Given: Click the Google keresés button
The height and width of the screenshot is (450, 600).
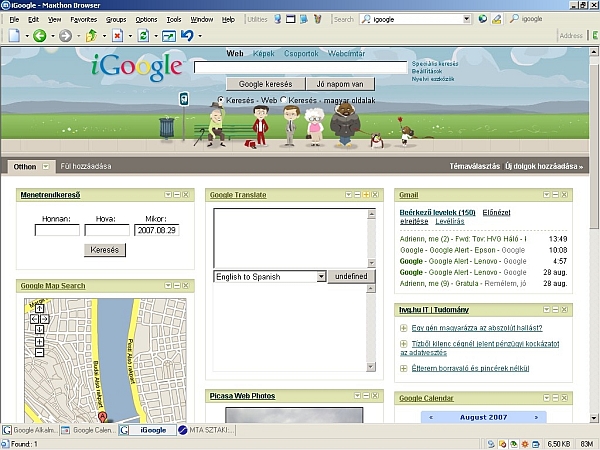Looking at the screenshot, I should pos(266,84).
